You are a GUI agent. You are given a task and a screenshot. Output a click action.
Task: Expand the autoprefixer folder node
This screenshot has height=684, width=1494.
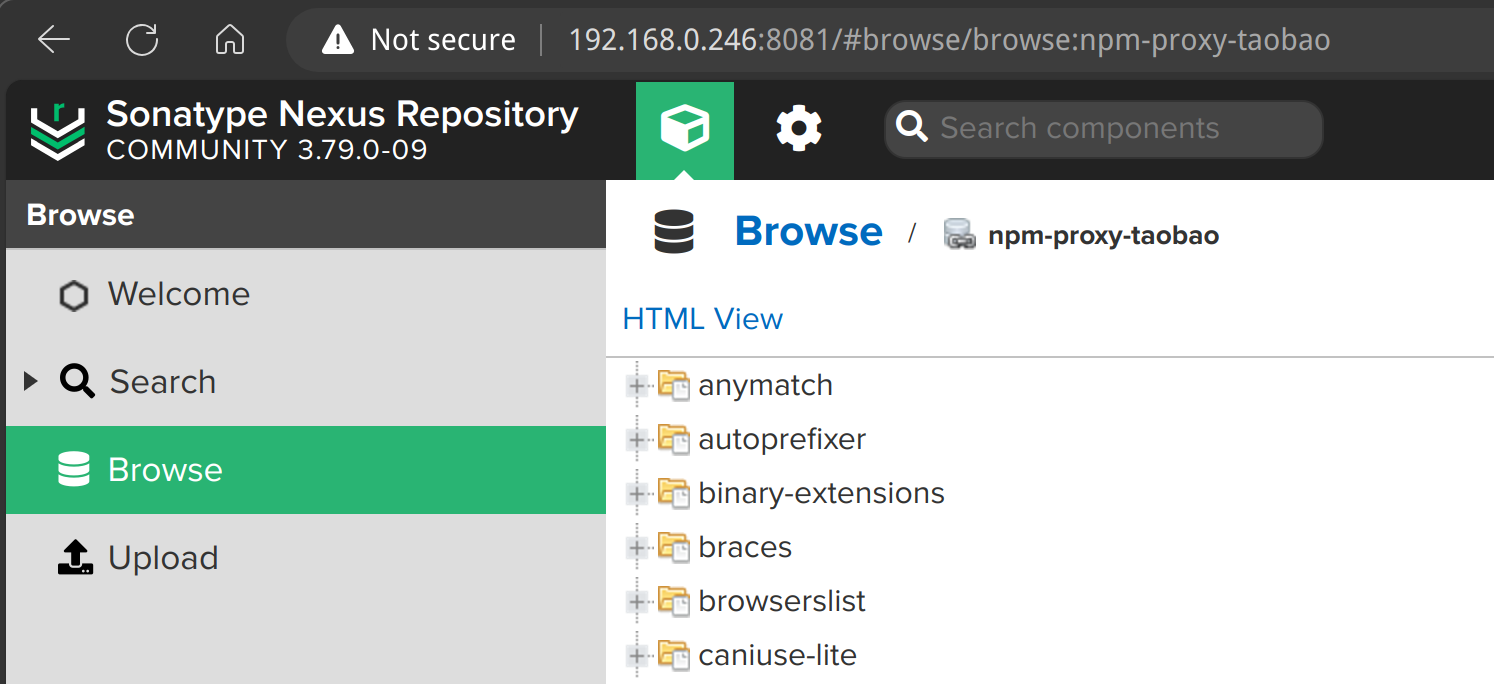click(x=636, y=439)
